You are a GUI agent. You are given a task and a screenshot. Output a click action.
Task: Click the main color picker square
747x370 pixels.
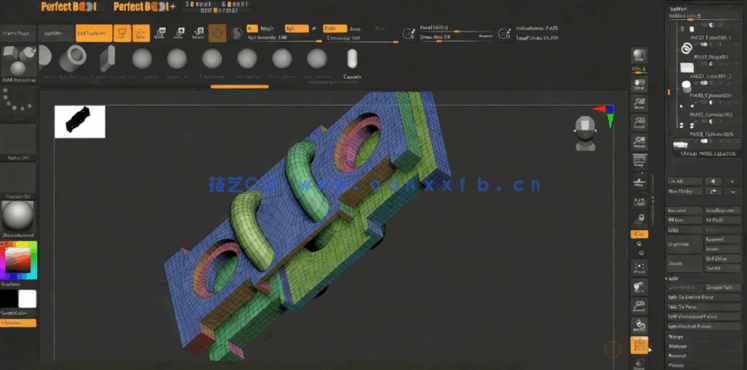click(x=18, y=259)
